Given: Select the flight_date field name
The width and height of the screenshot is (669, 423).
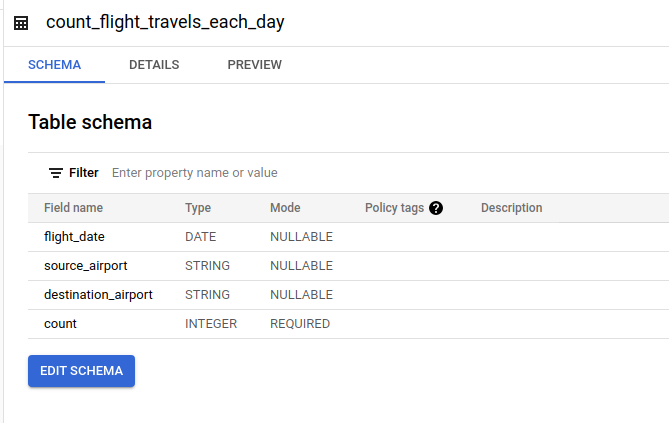Looking at the screenshot, I should click(x=74, y=237).
